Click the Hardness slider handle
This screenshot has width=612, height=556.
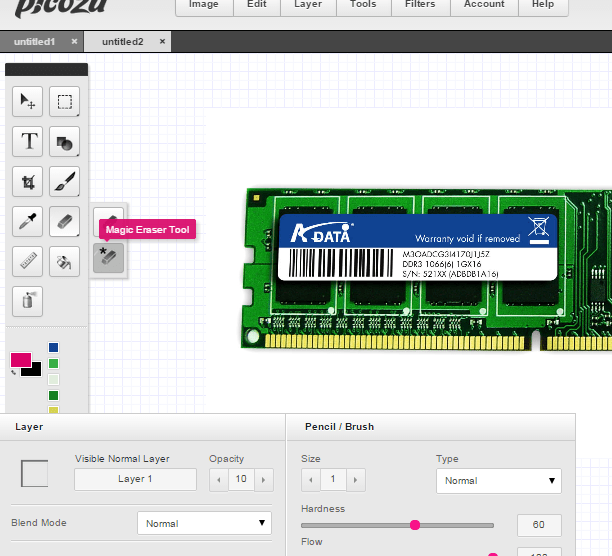click(x=415, y=525)
